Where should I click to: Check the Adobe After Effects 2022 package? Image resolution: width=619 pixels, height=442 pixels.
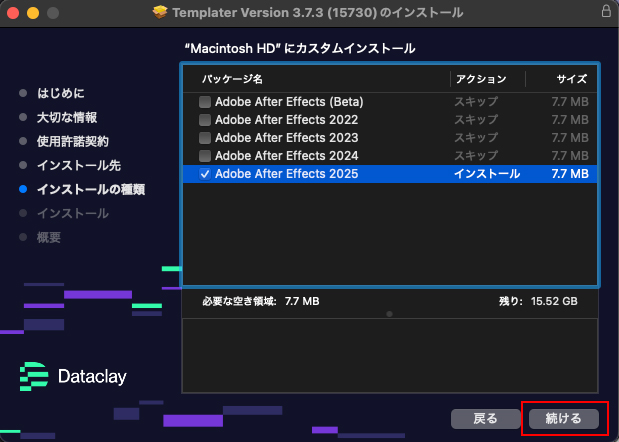click(x=205, y=120)
